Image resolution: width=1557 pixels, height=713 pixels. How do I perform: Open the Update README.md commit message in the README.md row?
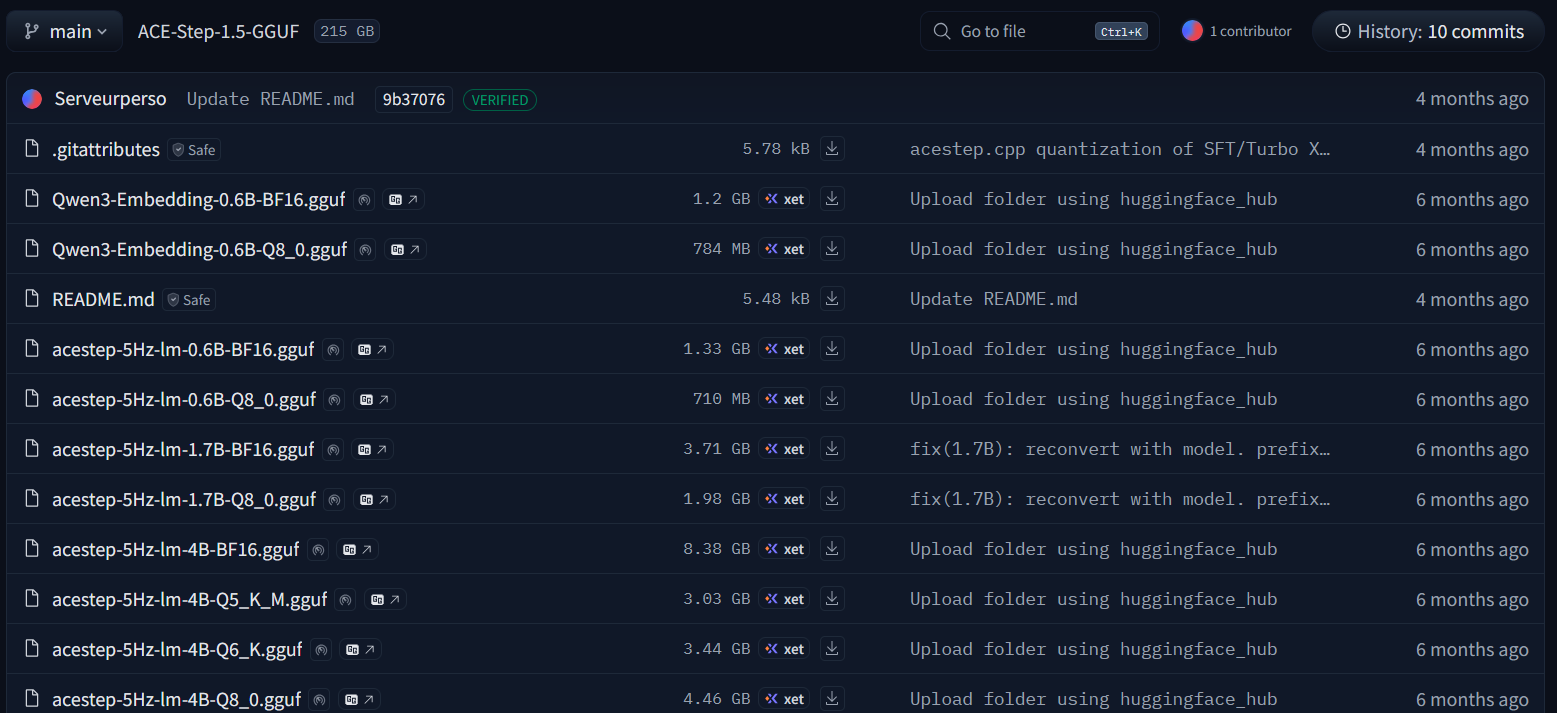[994, 299]
